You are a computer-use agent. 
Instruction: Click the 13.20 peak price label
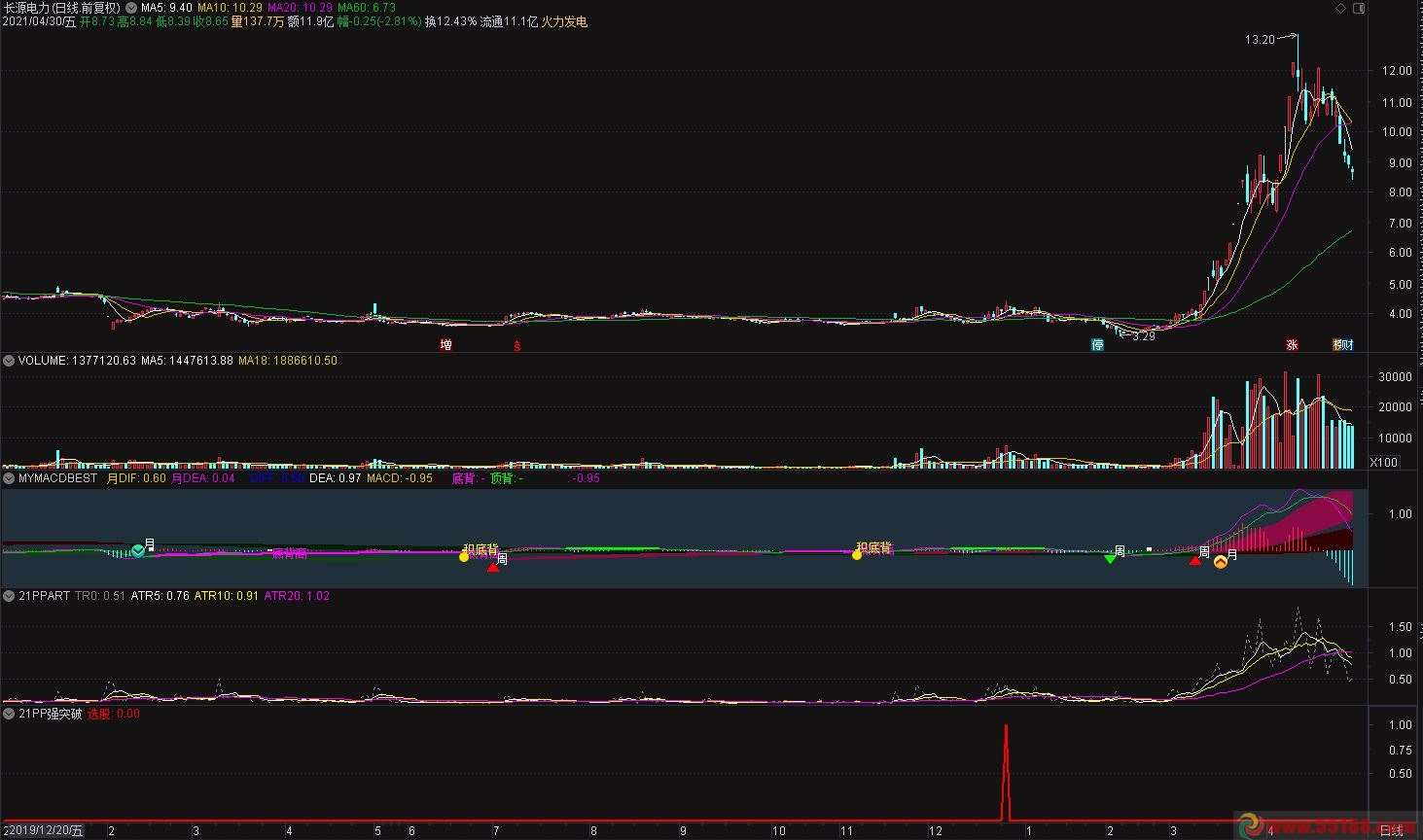coord(1259,40)
